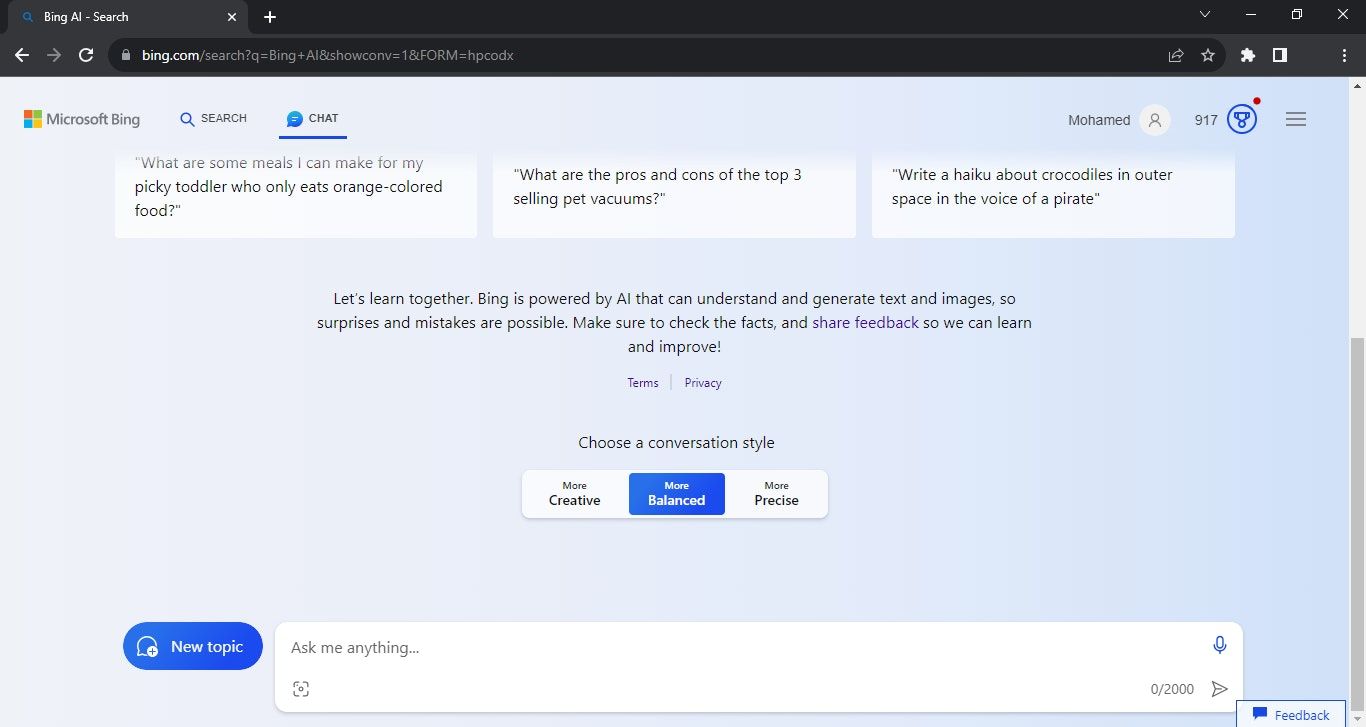Reload the page with refresh icon

[x=86, y=55]
